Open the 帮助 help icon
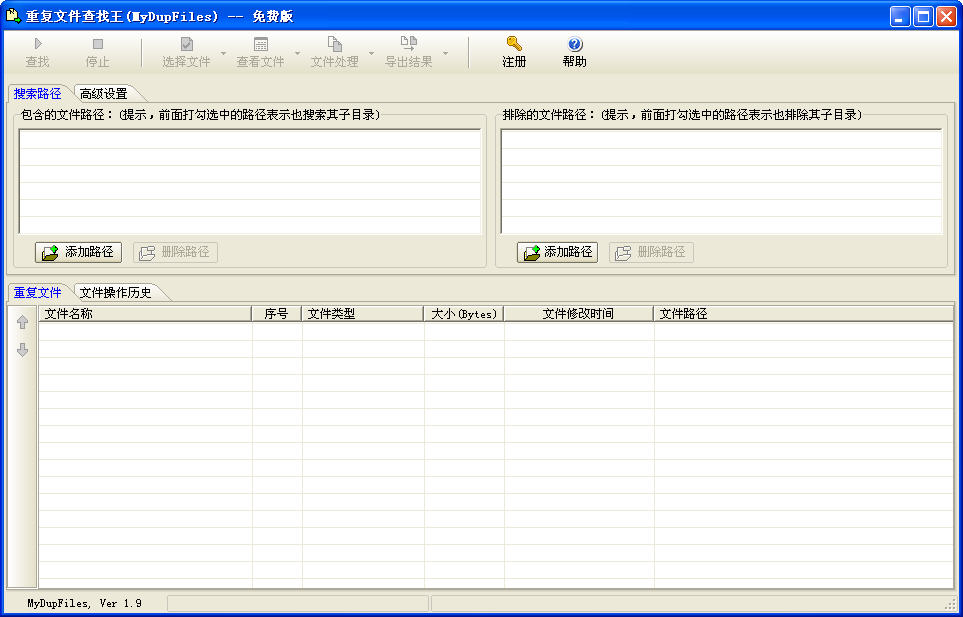963x617 pixels. coord(575,44)
